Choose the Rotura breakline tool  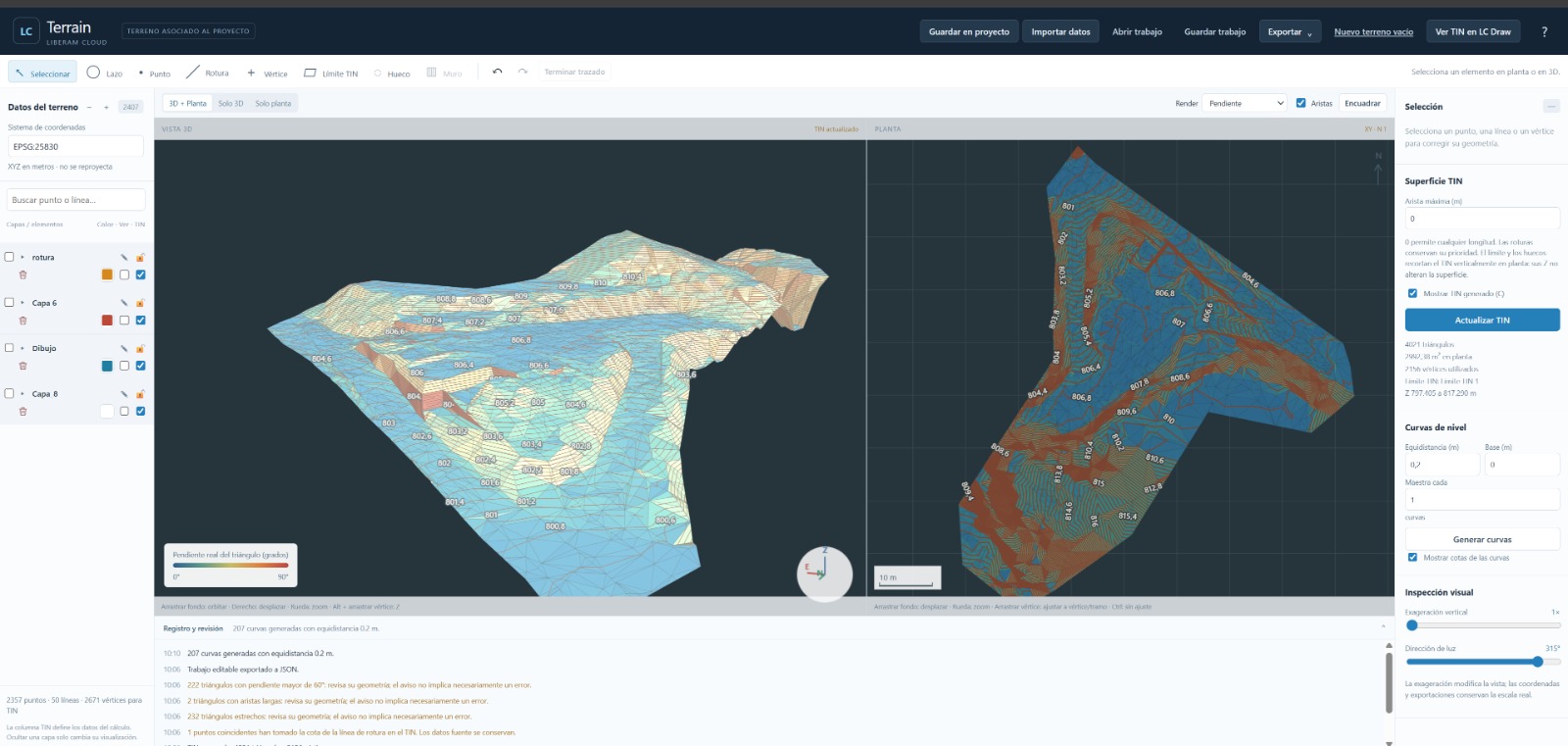coord(208,73)
